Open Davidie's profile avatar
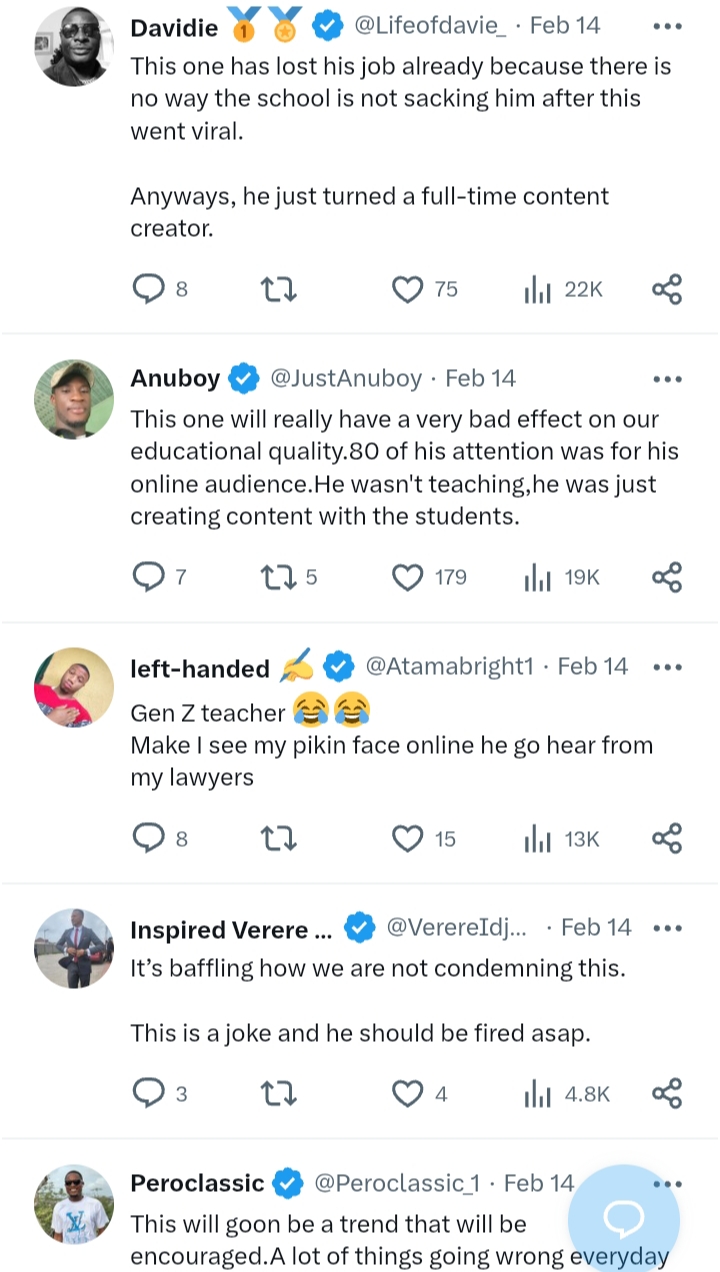 (74, 45)
